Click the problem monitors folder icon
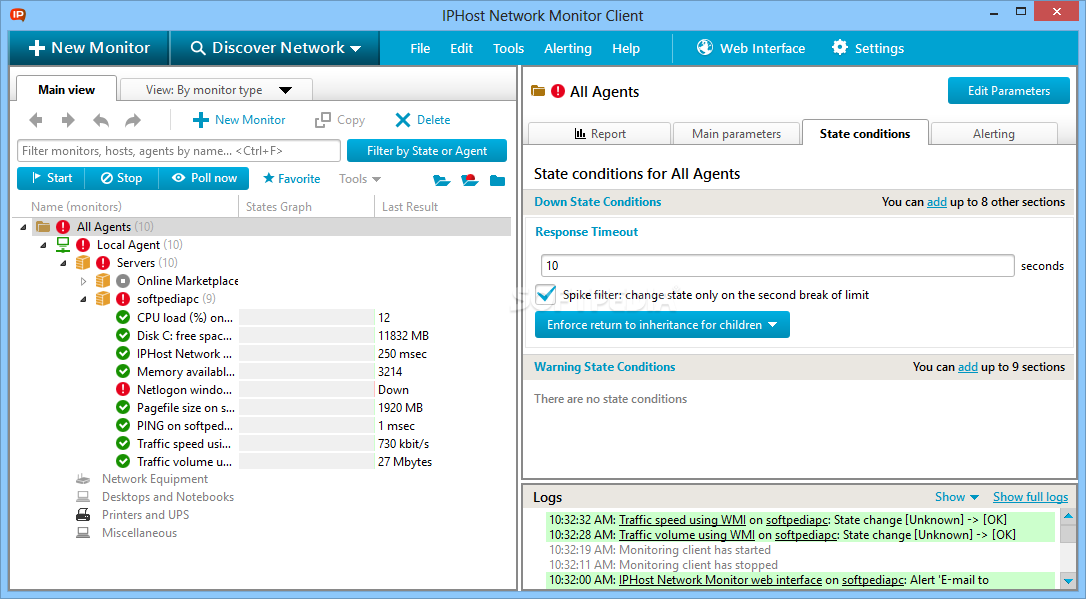This screenshot has width=1086, height=599. tap(470, 180)
